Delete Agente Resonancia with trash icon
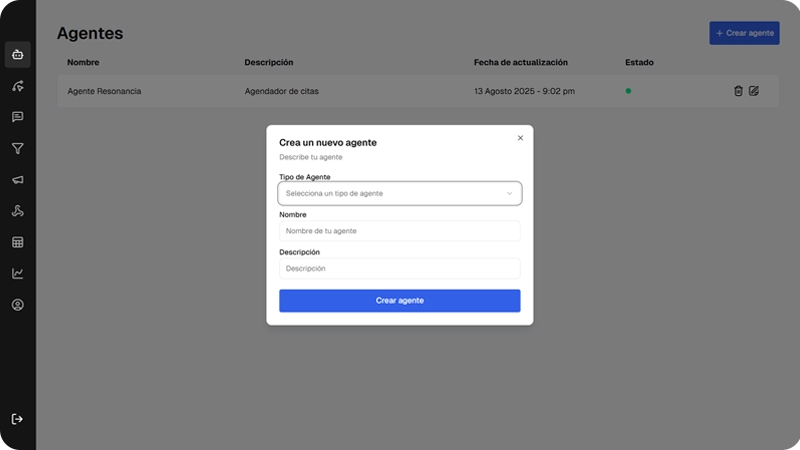Screen dimensions: 800x450 tap(738, 91)
